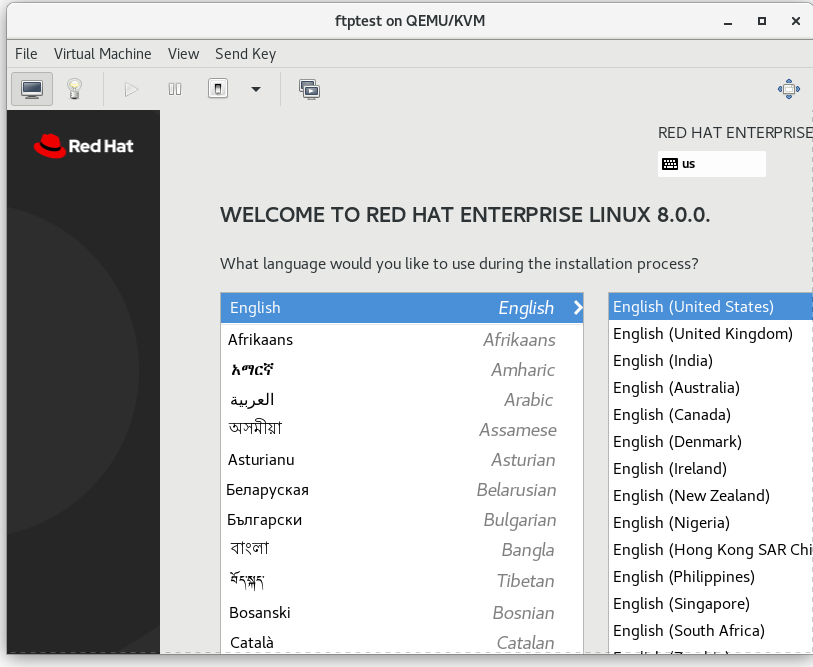The height and width of the screenshot is (667, 813).
Task: Click the Red Hat logo
Action: click(83, 146)
